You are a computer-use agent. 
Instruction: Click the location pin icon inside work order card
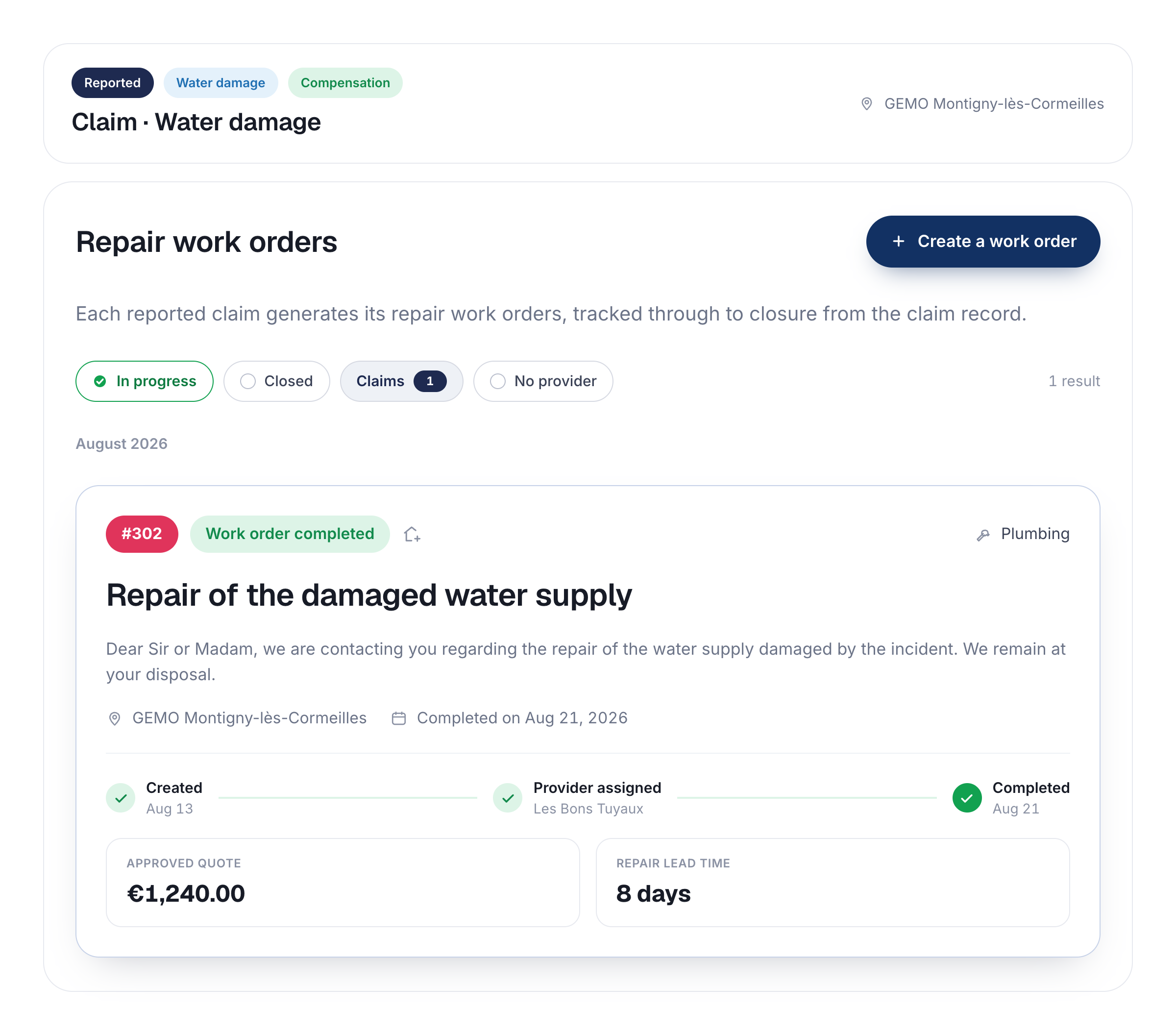(115, 718)
